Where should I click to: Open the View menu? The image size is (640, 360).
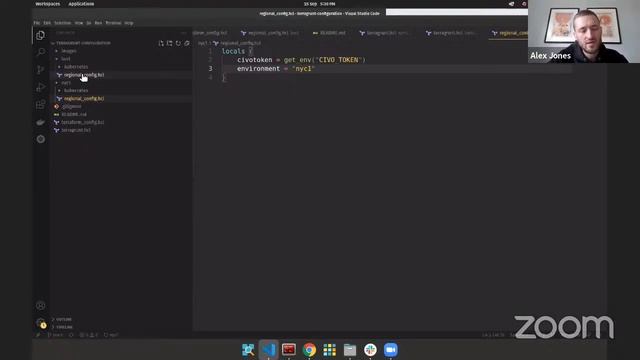click(79, 23)
